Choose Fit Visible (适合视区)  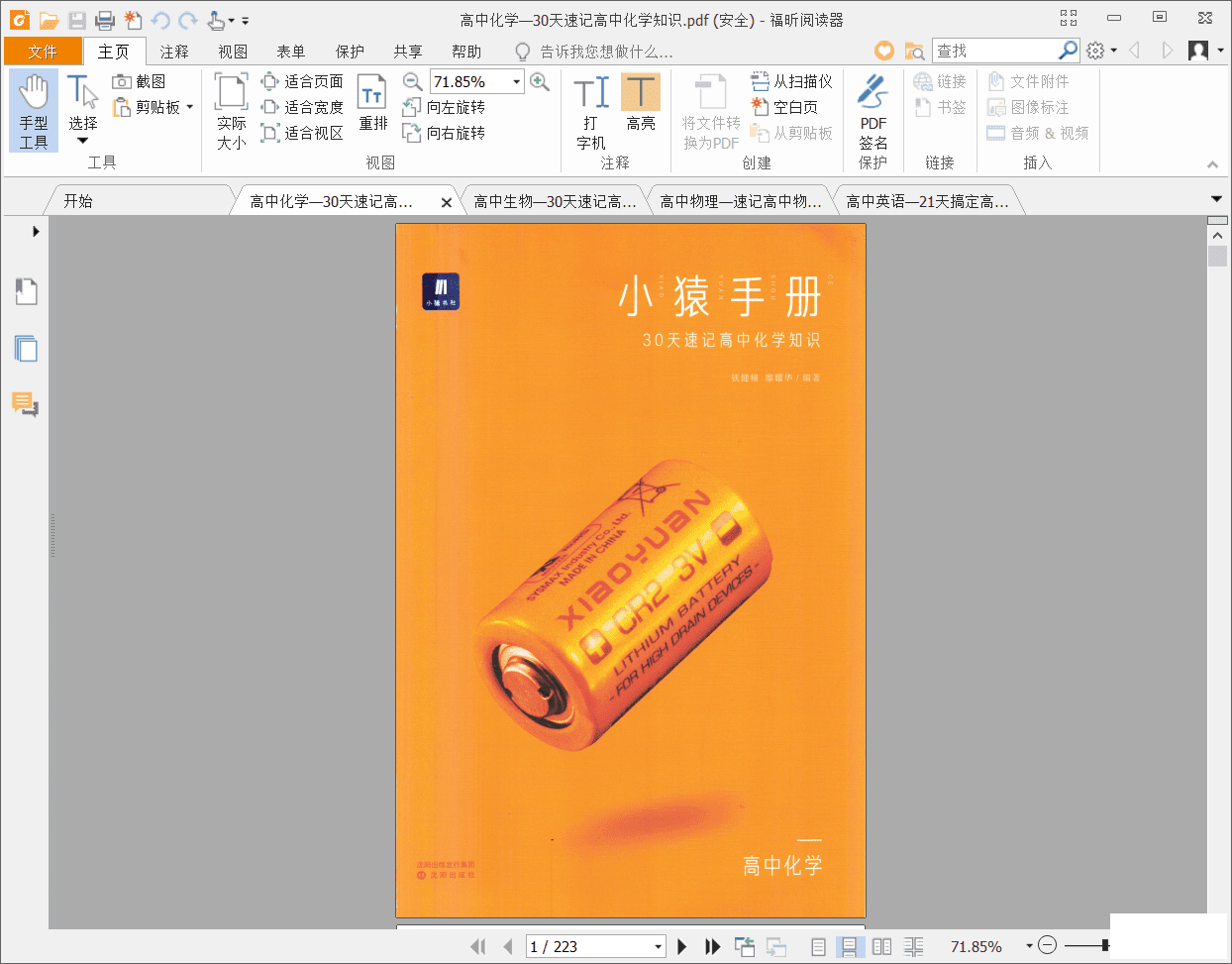tap(302, 133)
